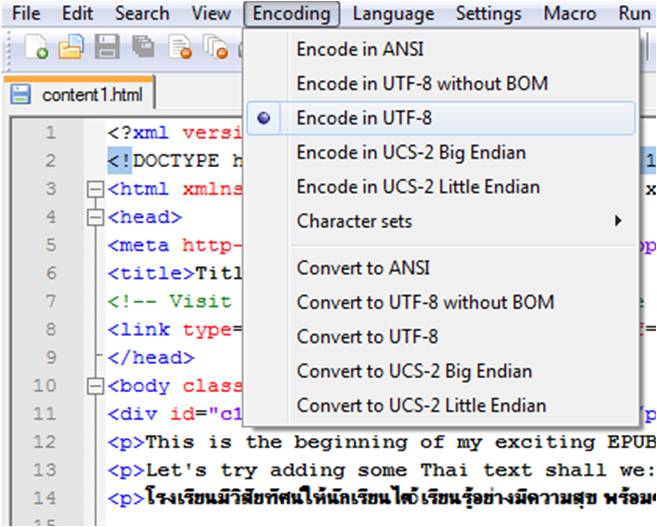Click the <title> tag on line 6
This screenshot has width=657, height=527.
[151, 274]
